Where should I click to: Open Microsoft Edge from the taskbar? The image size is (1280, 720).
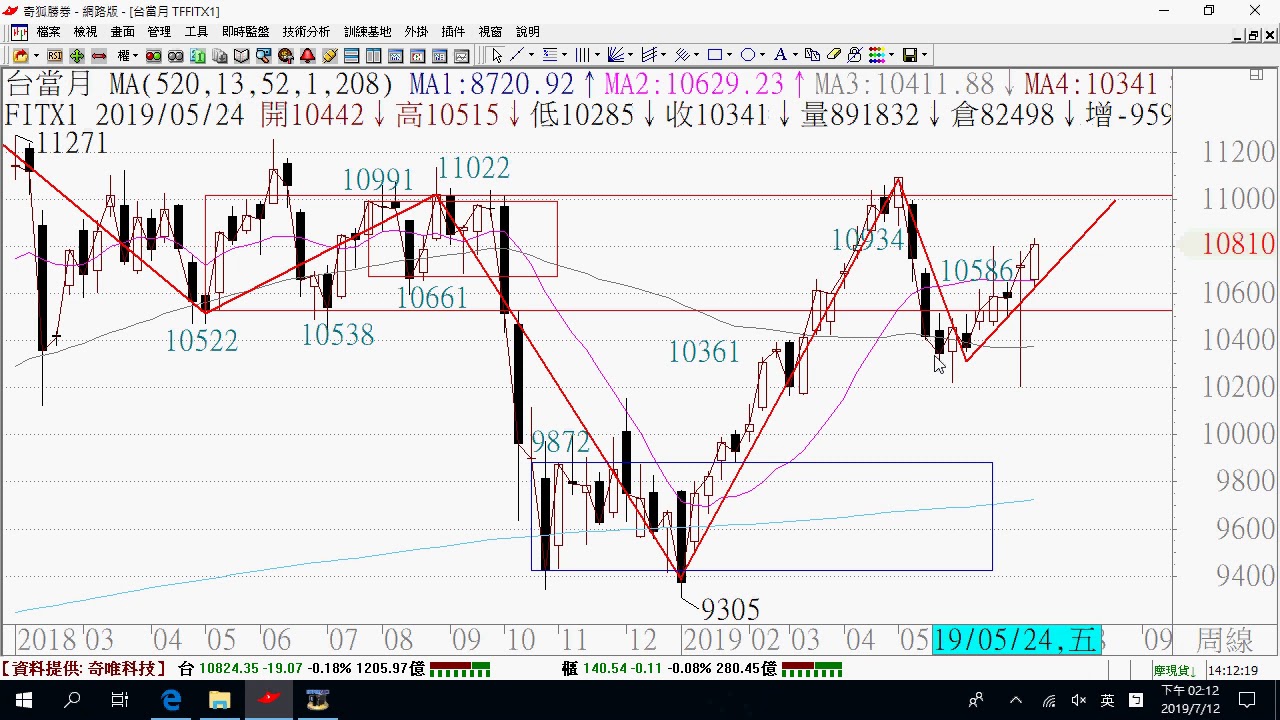tap(171, 700)
